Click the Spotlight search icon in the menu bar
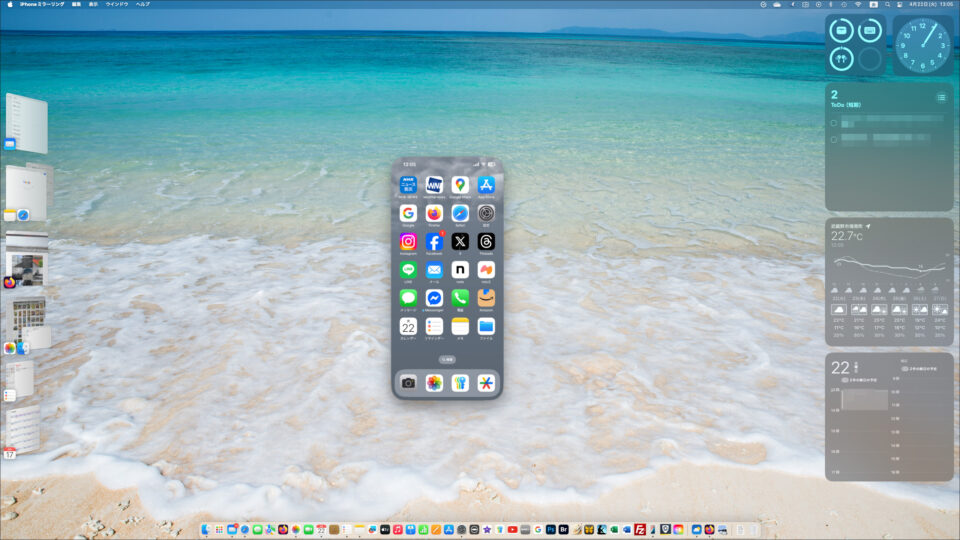The width and height of the screenshot is (960, 540). click(x=887, y=4)
